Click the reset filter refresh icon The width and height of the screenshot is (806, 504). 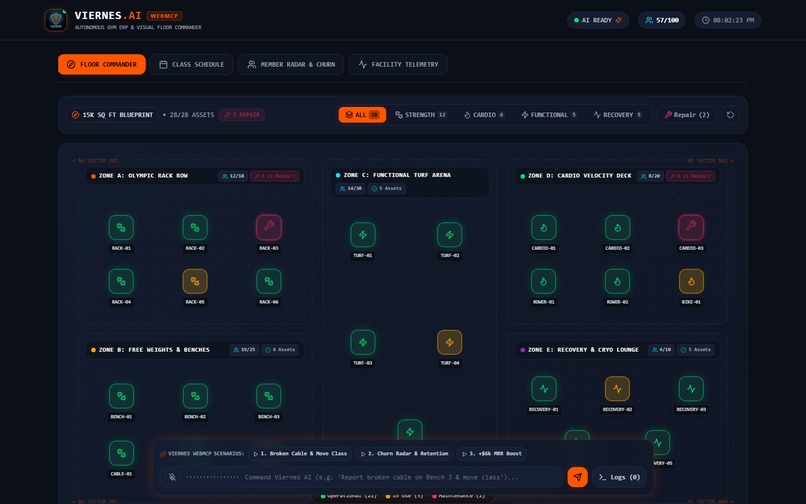(730, 115)
